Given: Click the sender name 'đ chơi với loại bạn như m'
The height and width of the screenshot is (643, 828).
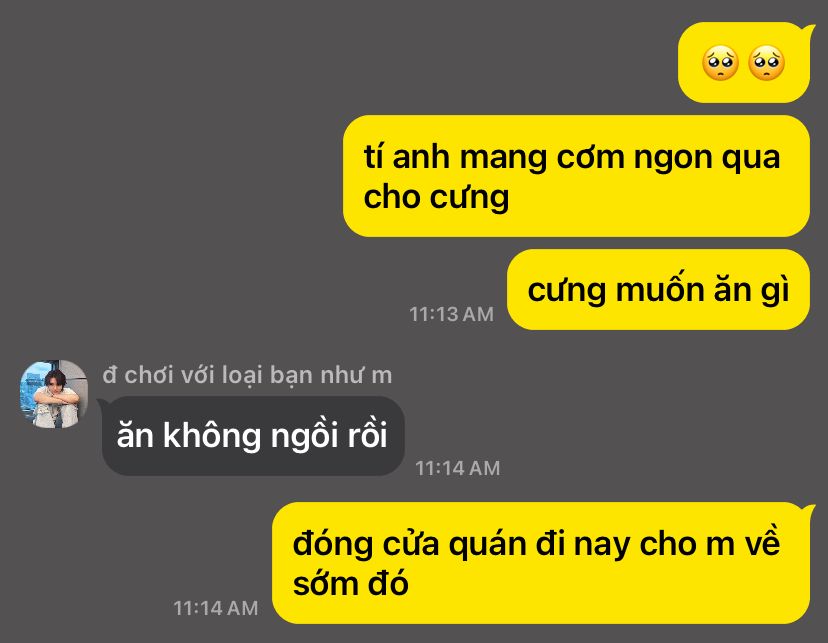Looking at the screenshot, I should tap(247, 375).
